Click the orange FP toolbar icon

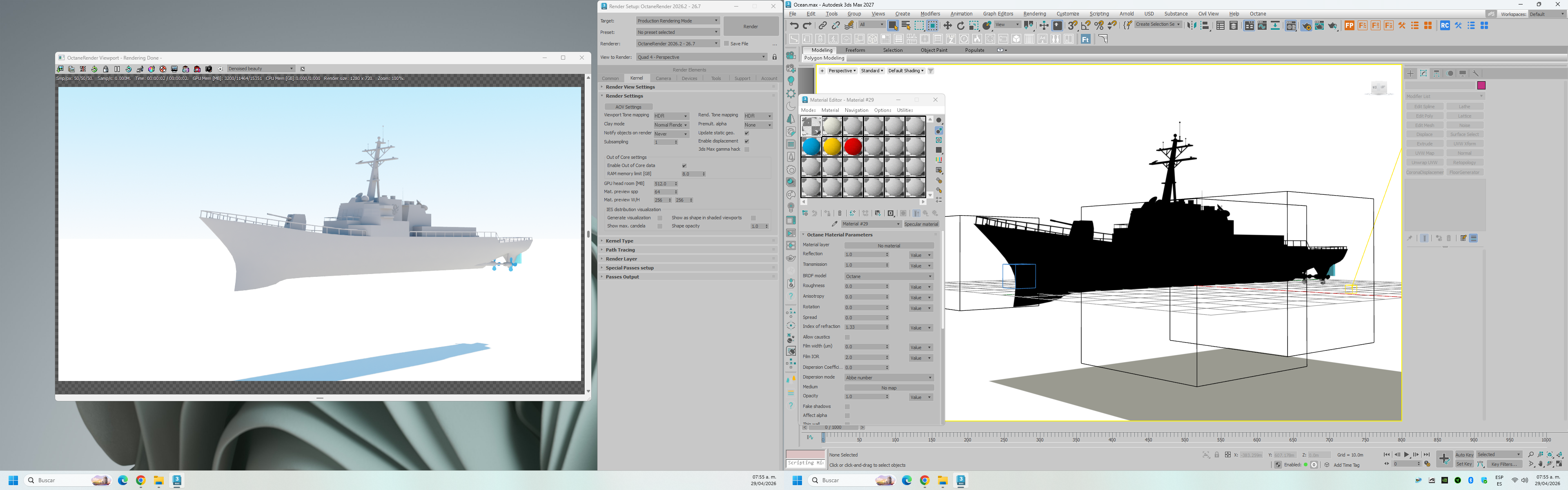[x=1350, y=26]
